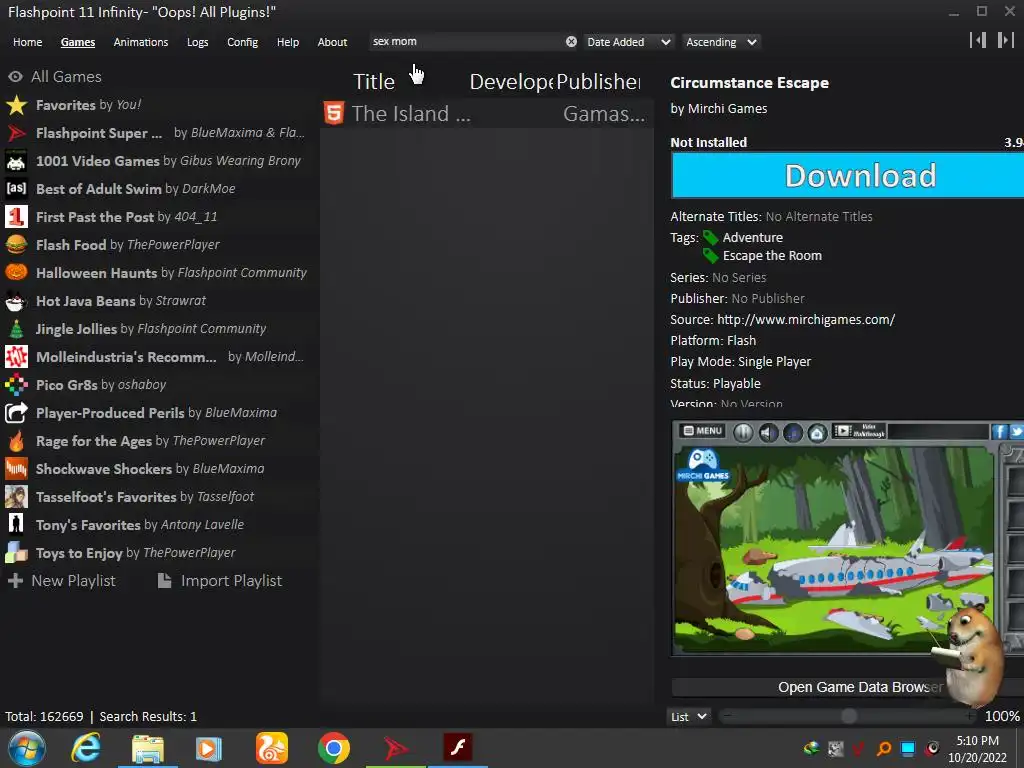Click the Flash Player taskbar icon
The image size is (1024, 768).
point(457,748)
